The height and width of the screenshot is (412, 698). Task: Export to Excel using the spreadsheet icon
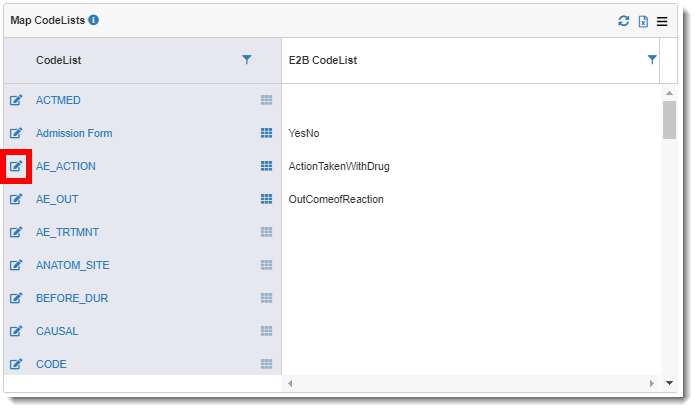[643, 21]
